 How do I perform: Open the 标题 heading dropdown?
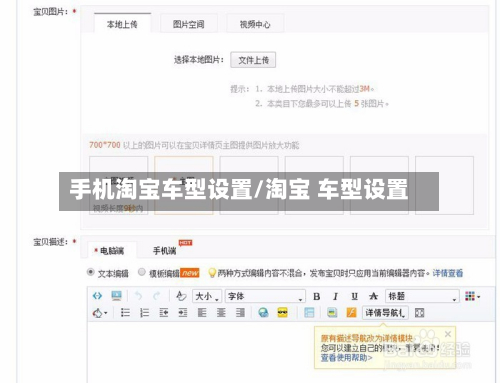click(422, 296)
